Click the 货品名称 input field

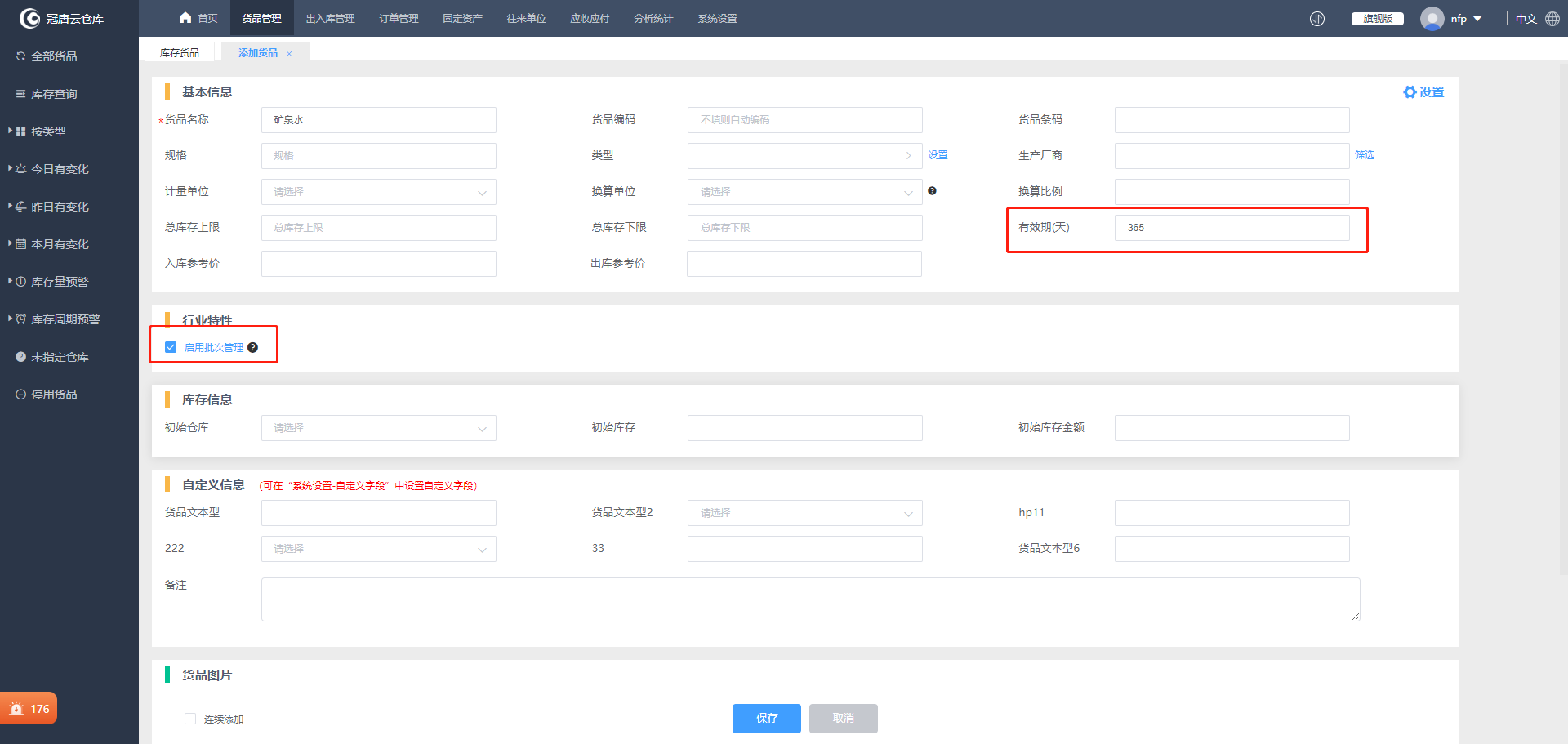tap(379, 120)
